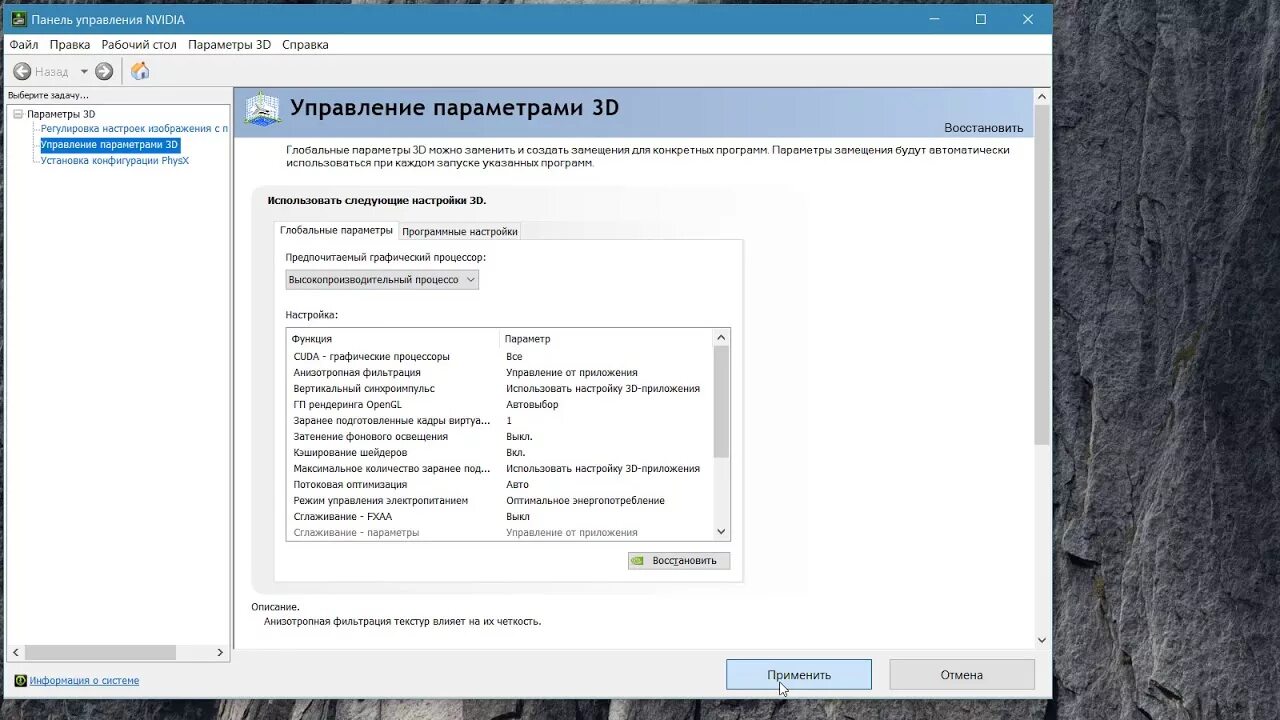This screenshot has width=1280, height=720.
Task: Click the system information icon at bottom left
Action: coord(21,680)
